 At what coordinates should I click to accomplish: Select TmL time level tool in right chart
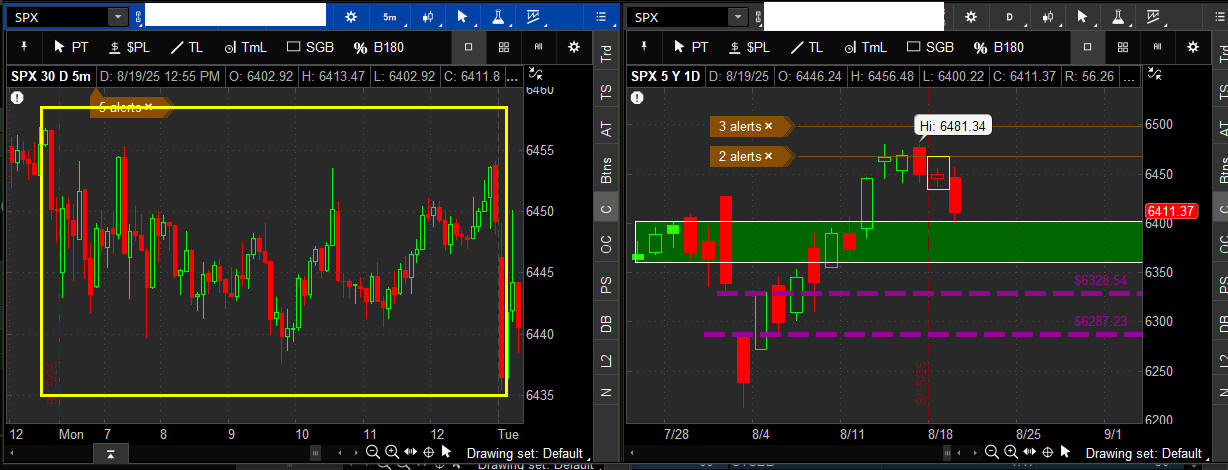(x=865, y=47)
